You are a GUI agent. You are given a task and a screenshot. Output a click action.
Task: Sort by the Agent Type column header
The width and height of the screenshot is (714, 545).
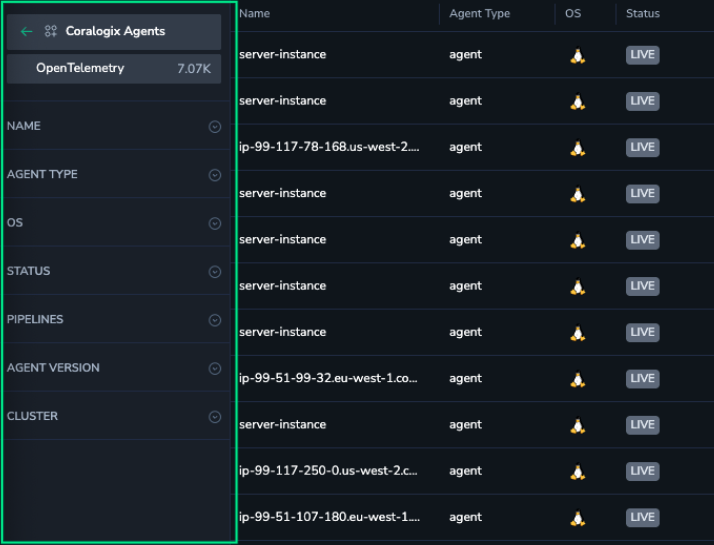tap(479, 14)
